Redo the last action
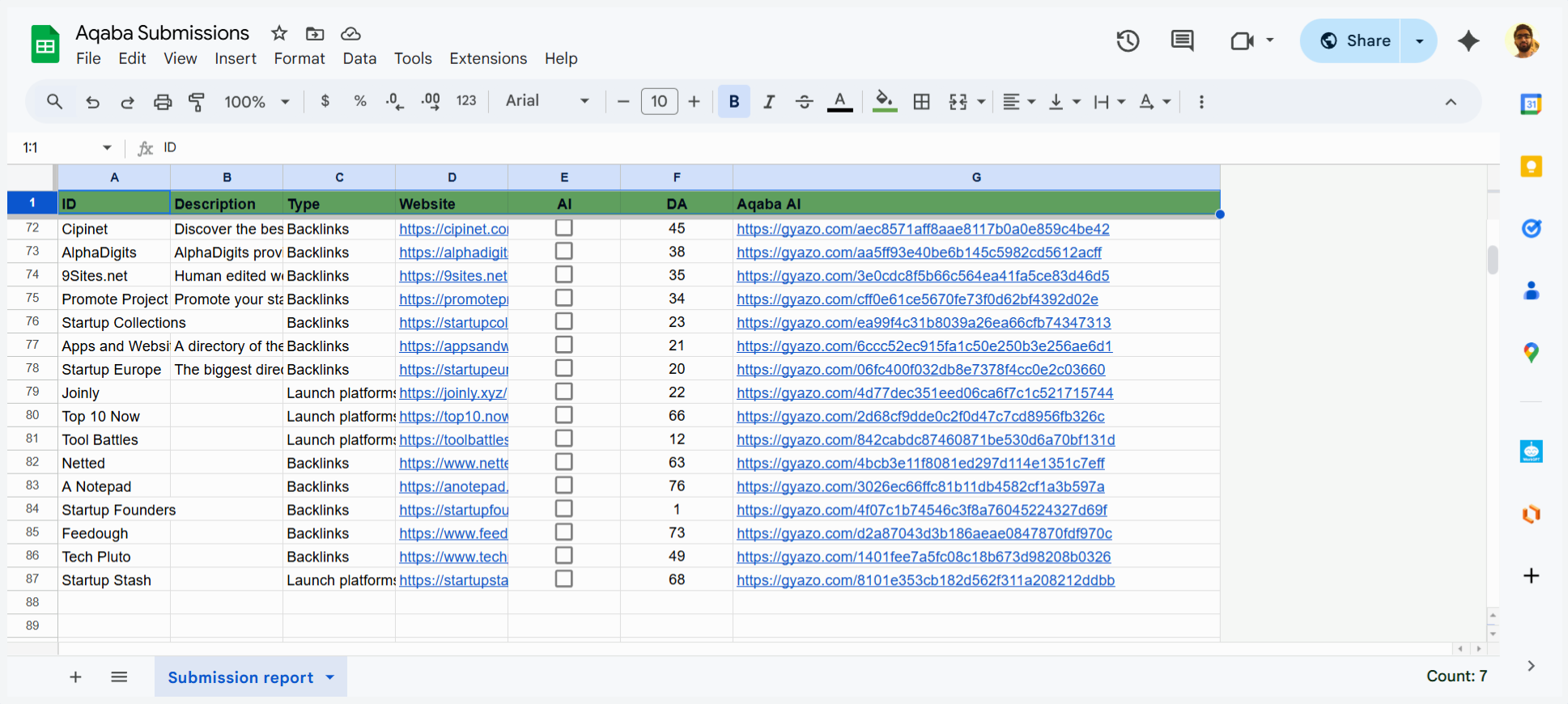Image resolution: width=1568 pixels, height=704 pixels. point(128,102)
